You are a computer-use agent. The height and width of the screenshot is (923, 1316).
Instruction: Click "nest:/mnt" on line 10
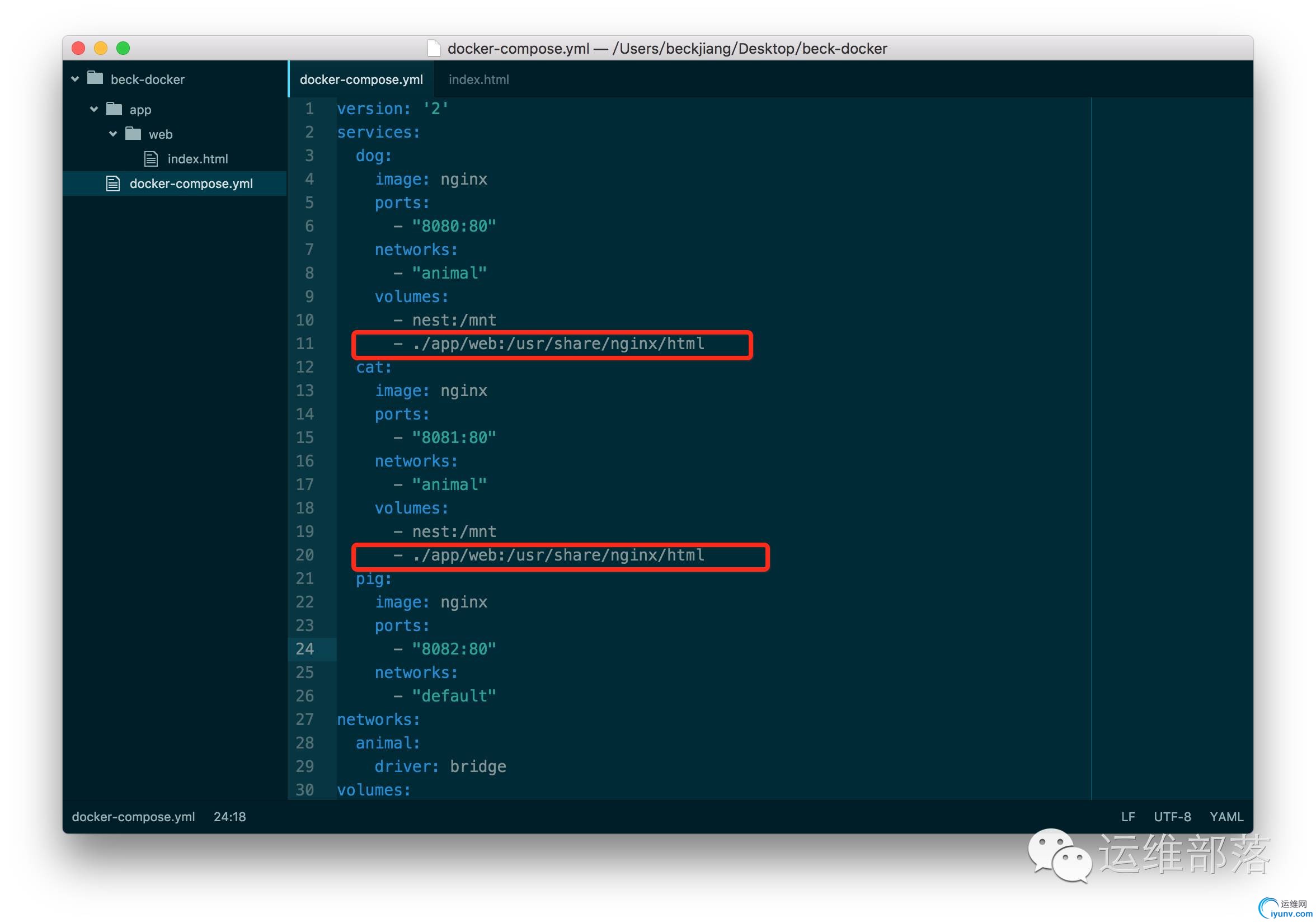click(x=454, y=320)
